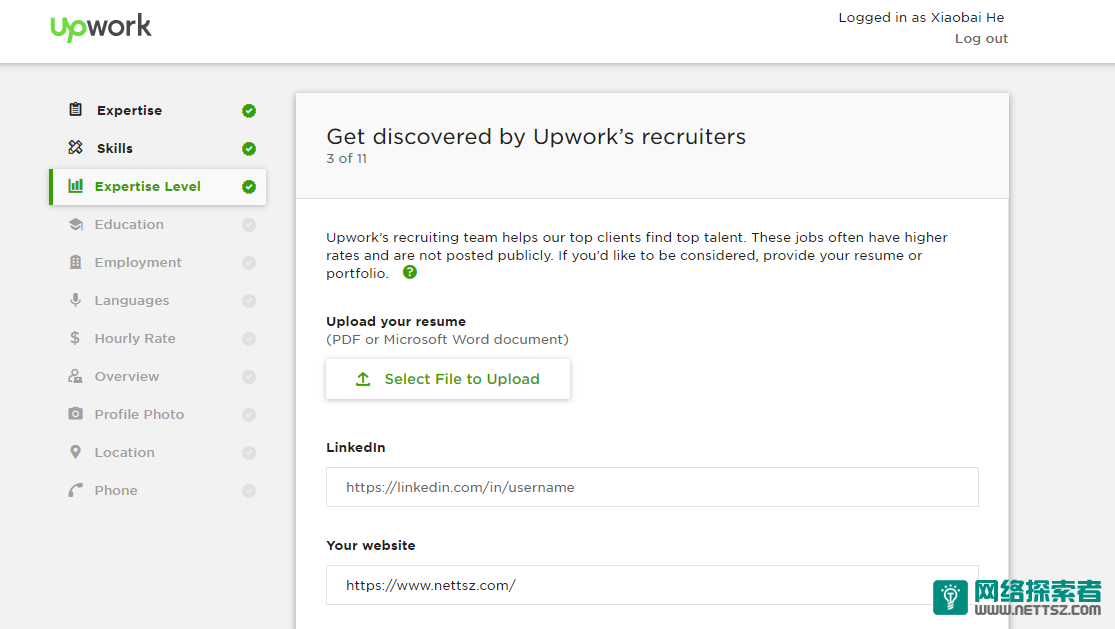Click the gray checkmark beside Employment
The height and width of the screenshot is (629, 1115).
click(x=249, y=263)
